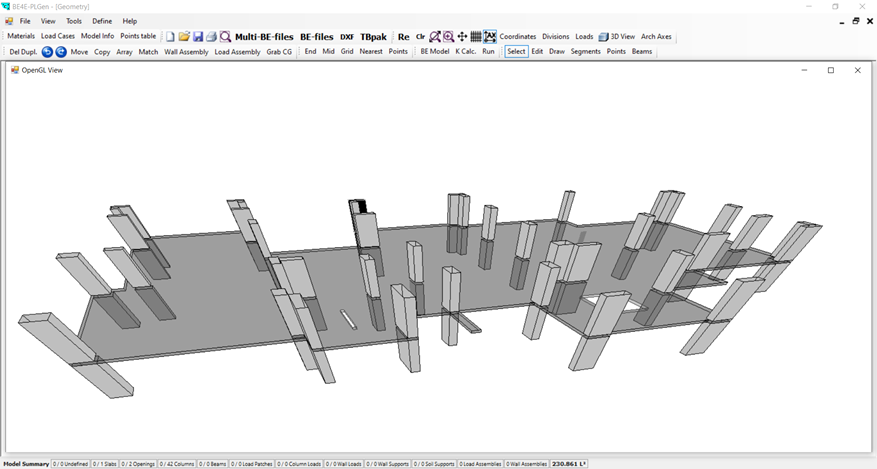Maximize the OpenGL View window
Image resolution: width=877 pixels, height=469 pixels.
831,70
